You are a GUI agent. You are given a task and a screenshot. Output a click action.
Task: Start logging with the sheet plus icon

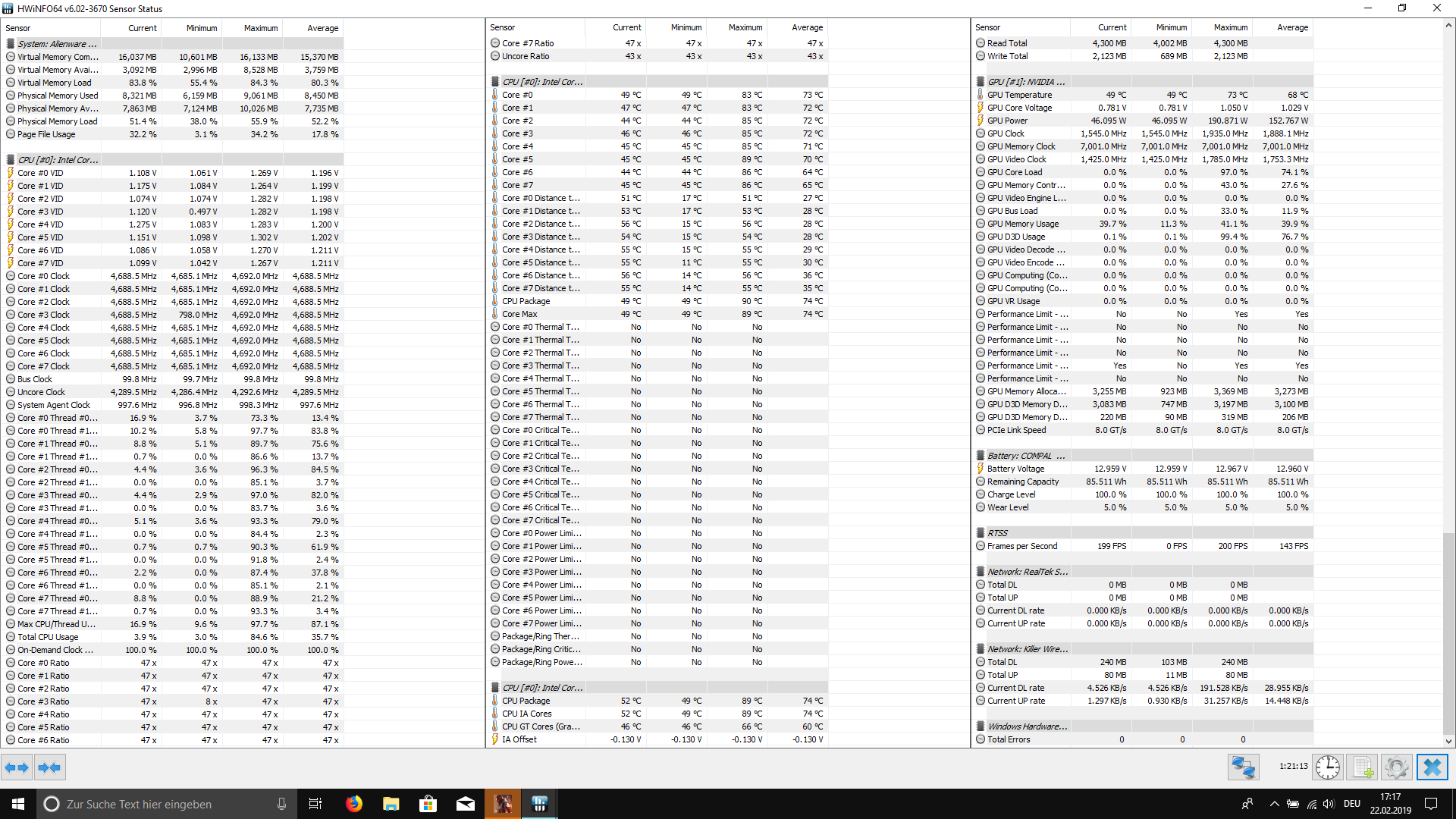[1363, 767]
